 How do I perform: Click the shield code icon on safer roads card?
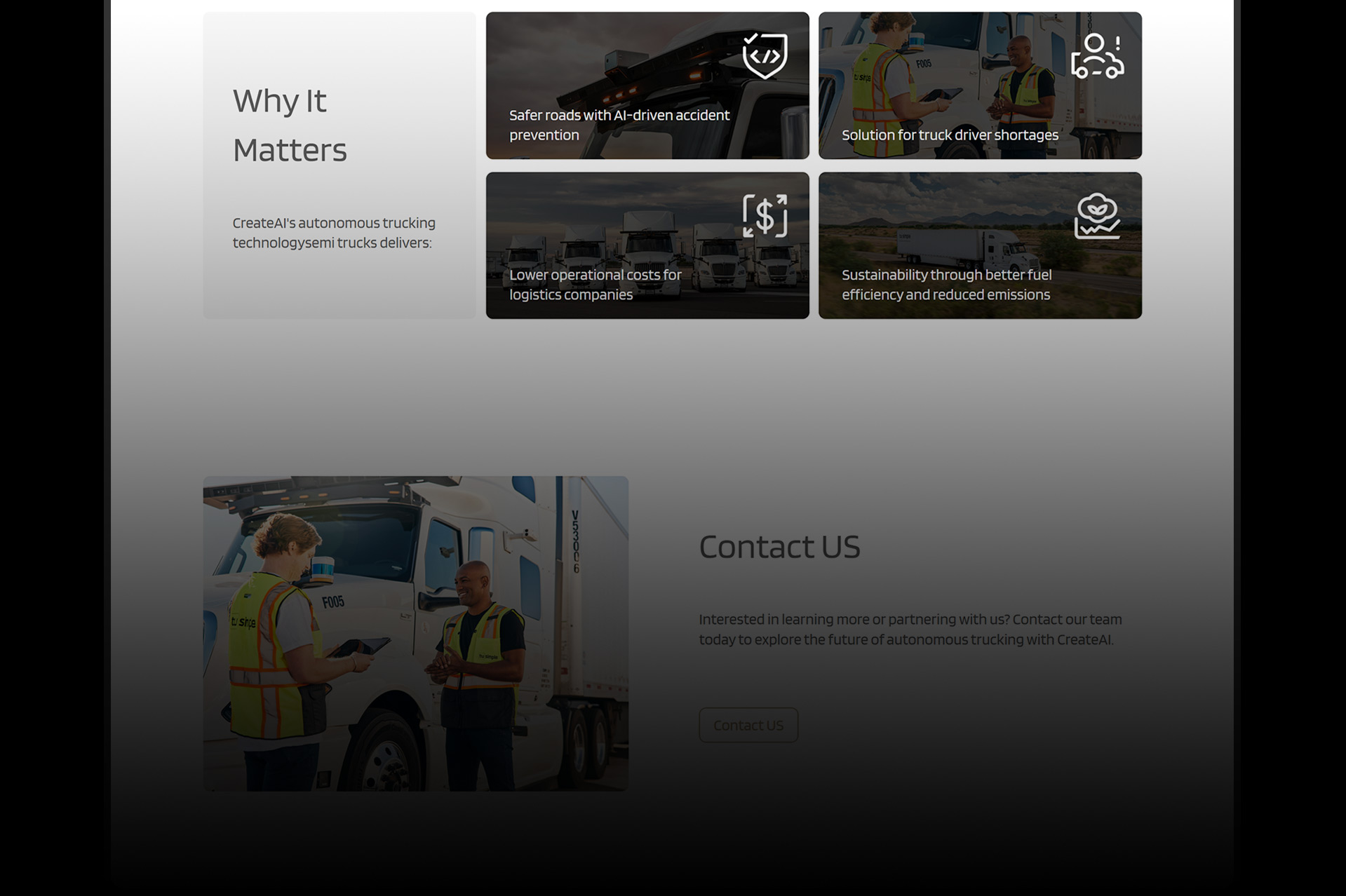tap(765, 55)
